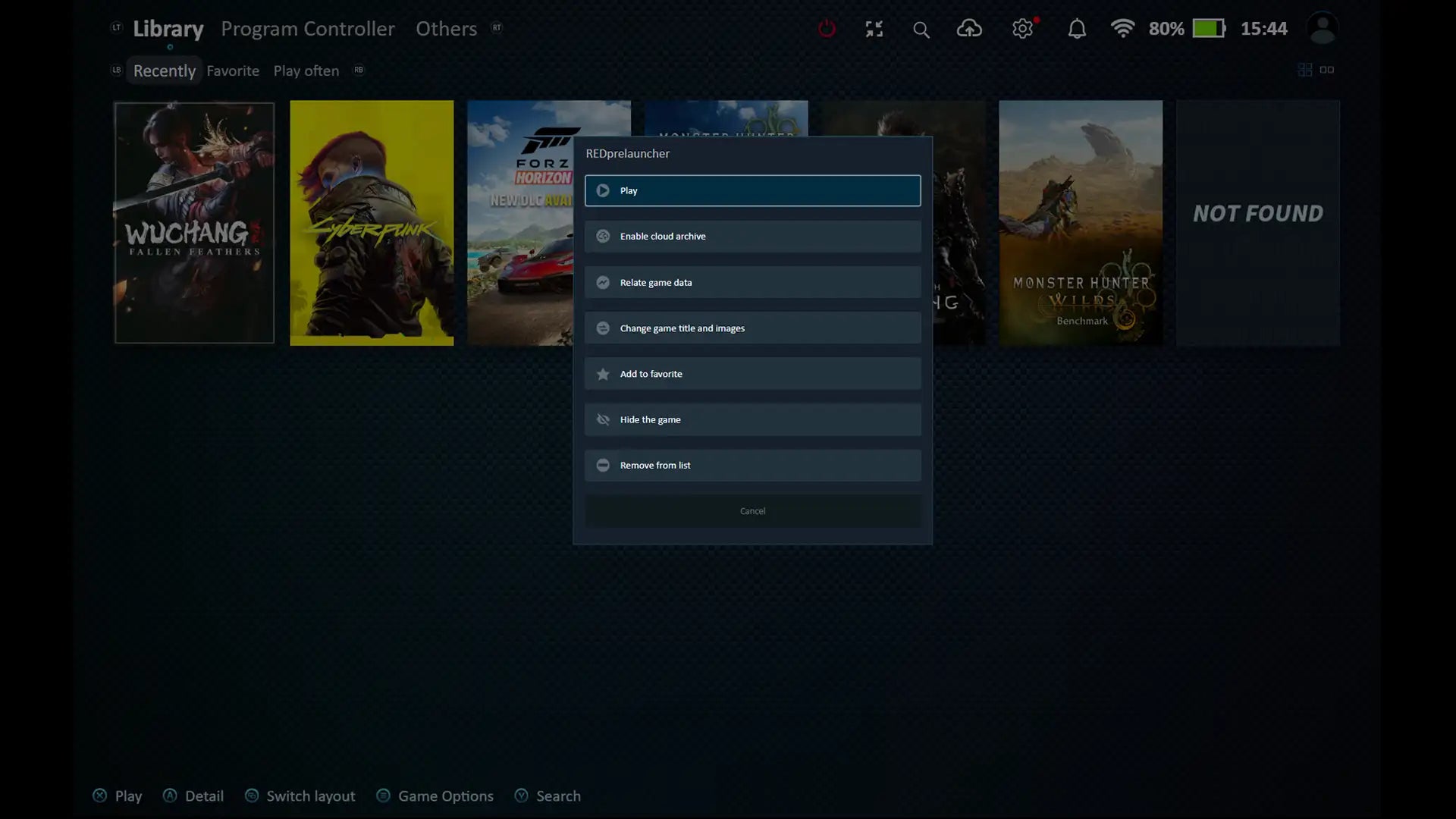Click the play icon in Play row

[x=603, y=190]
